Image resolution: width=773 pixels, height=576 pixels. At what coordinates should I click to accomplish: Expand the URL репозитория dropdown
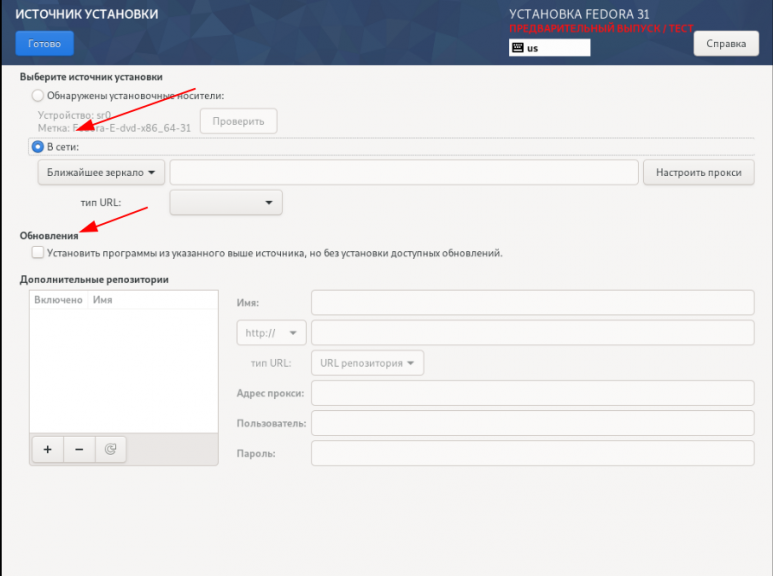tap(367, 363)
